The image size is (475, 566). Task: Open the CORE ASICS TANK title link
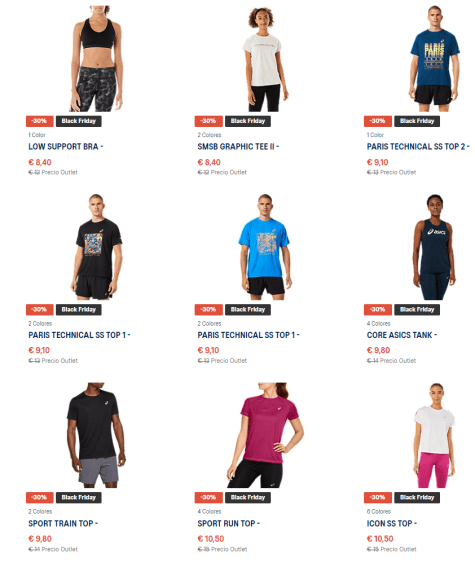point(402,335)
